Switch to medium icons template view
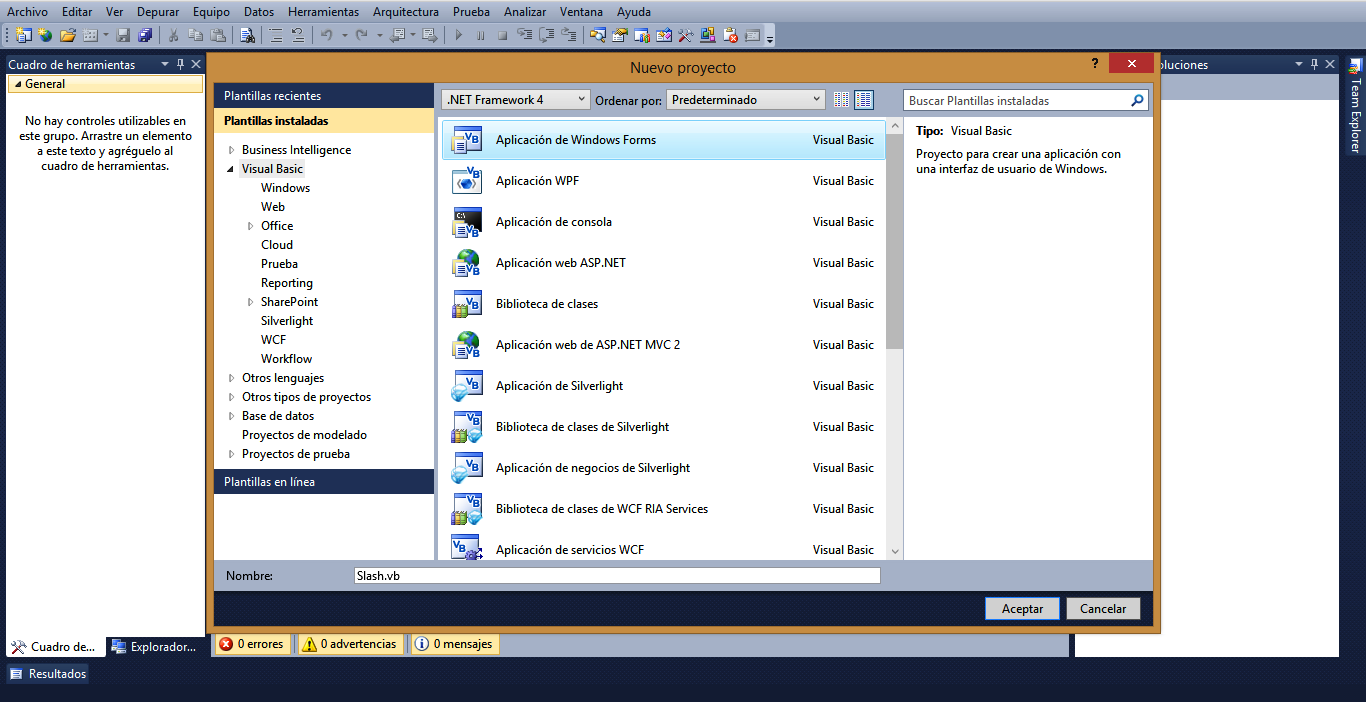The height and width of the screenshot is (702, 1366). point(863,99)
